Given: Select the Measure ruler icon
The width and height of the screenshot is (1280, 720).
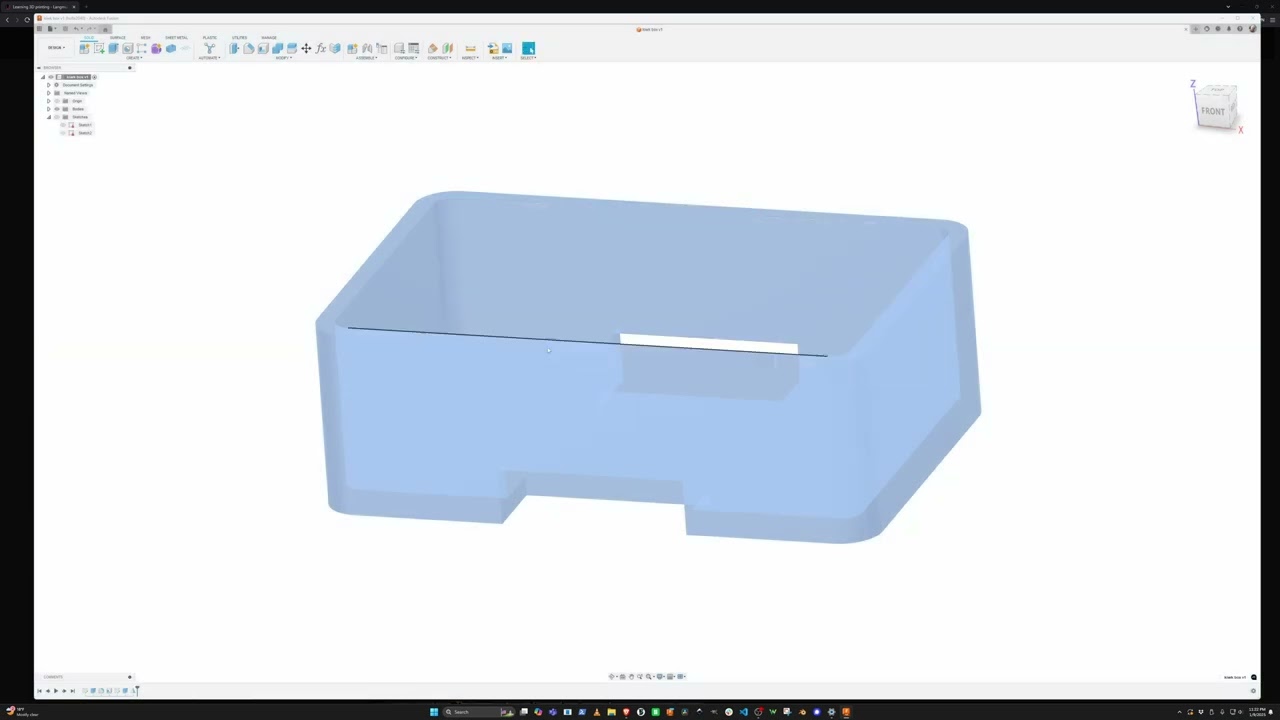Looking at the screenshot, I should click(470, 48).
